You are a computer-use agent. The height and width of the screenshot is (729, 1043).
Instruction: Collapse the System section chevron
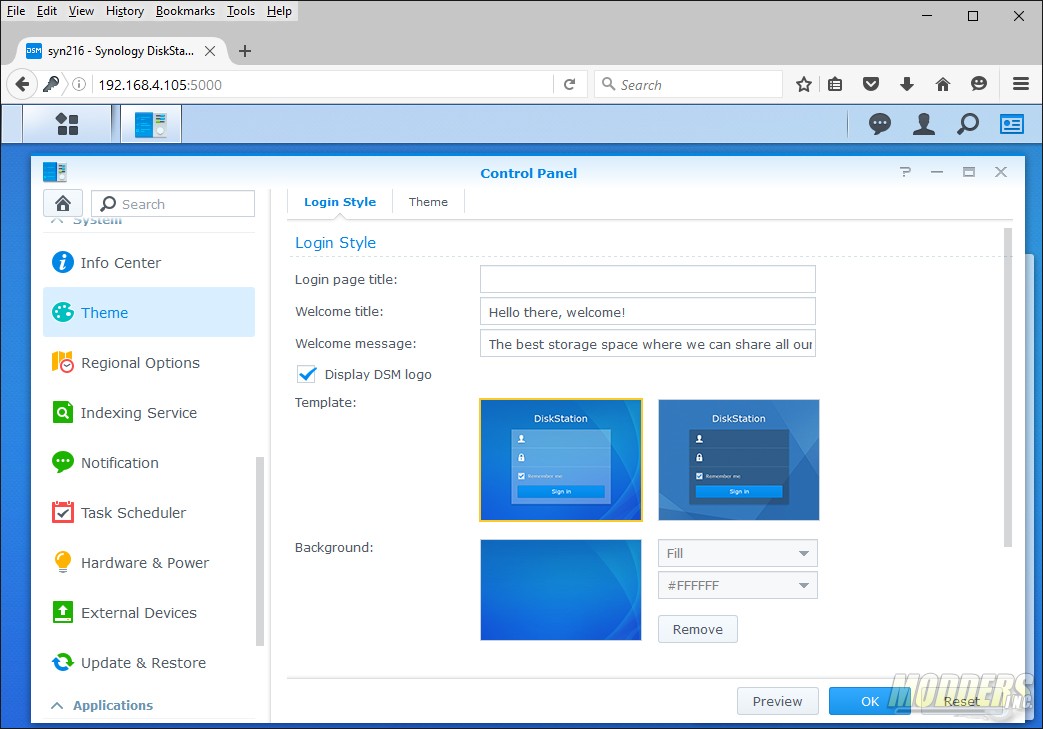coord(57,220)
